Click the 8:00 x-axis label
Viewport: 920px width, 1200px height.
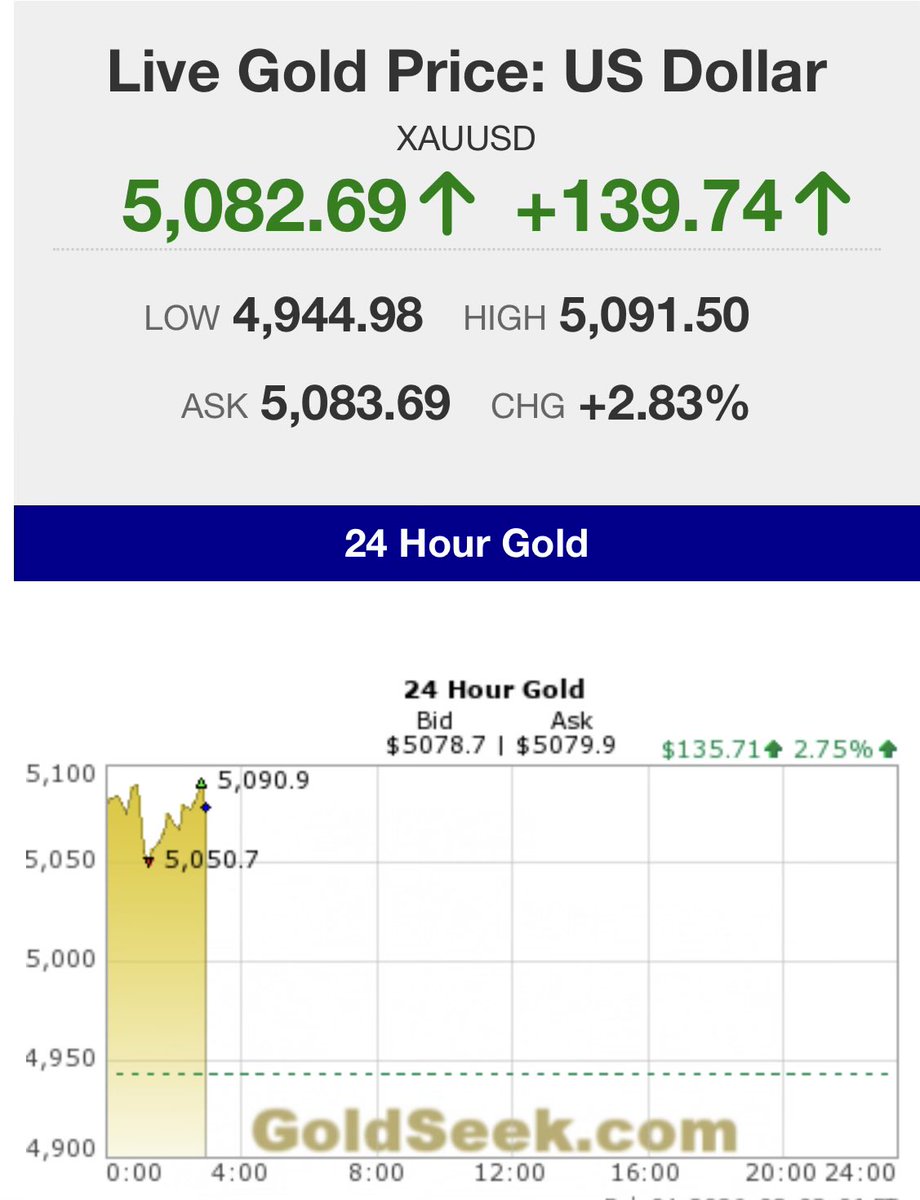[x=377, y=1172]
